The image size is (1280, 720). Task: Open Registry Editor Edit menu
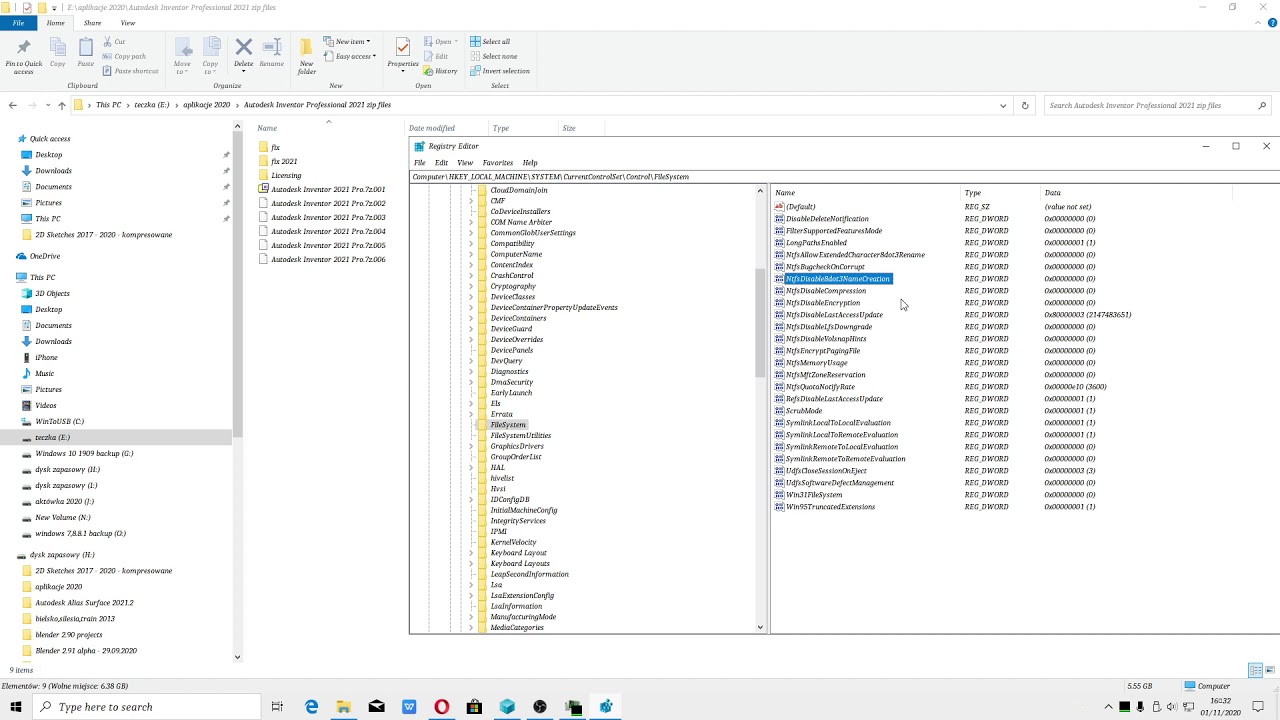click(441, 163)
